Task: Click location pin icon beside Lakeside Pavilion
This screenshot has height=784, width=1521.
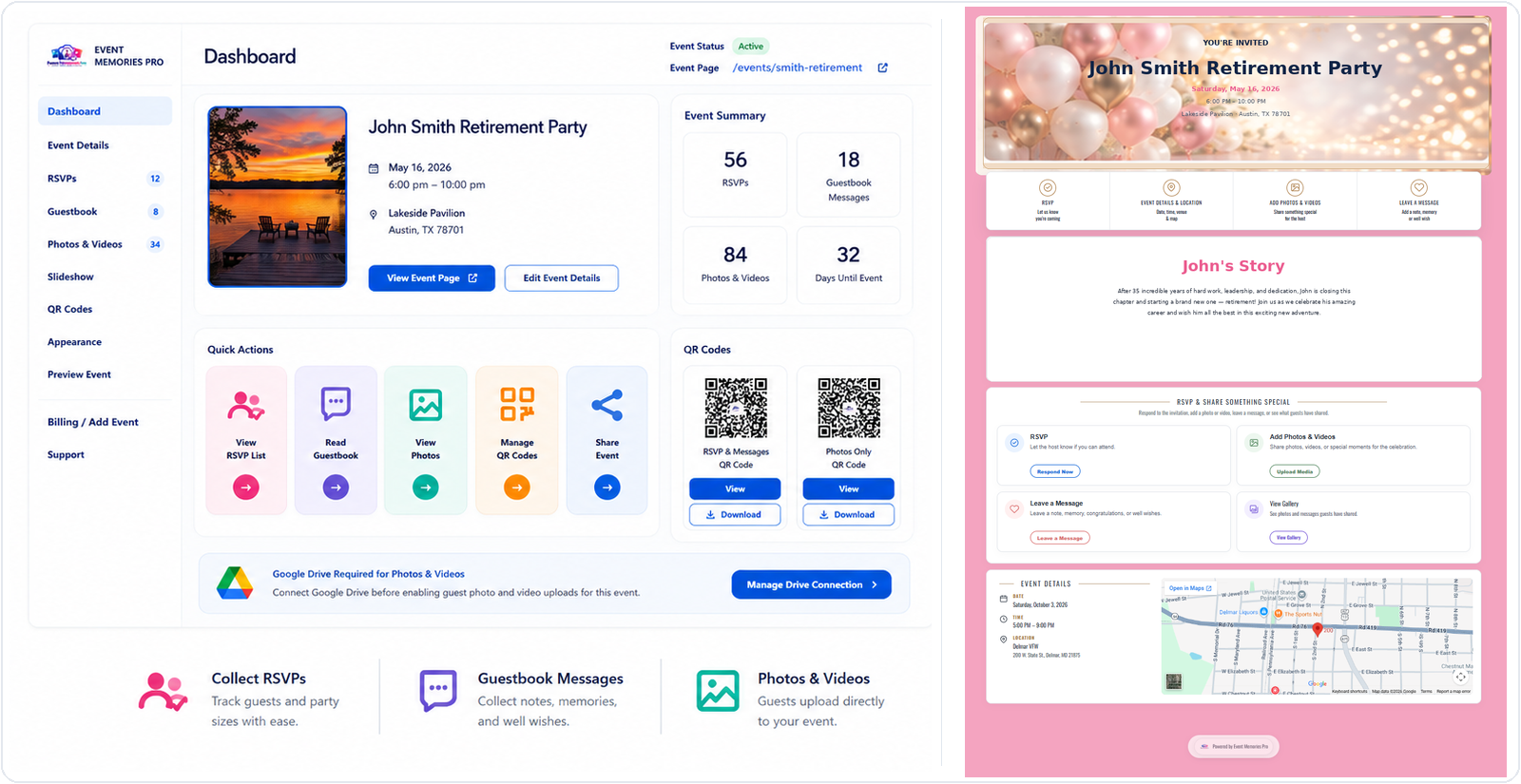Action: 374,215
